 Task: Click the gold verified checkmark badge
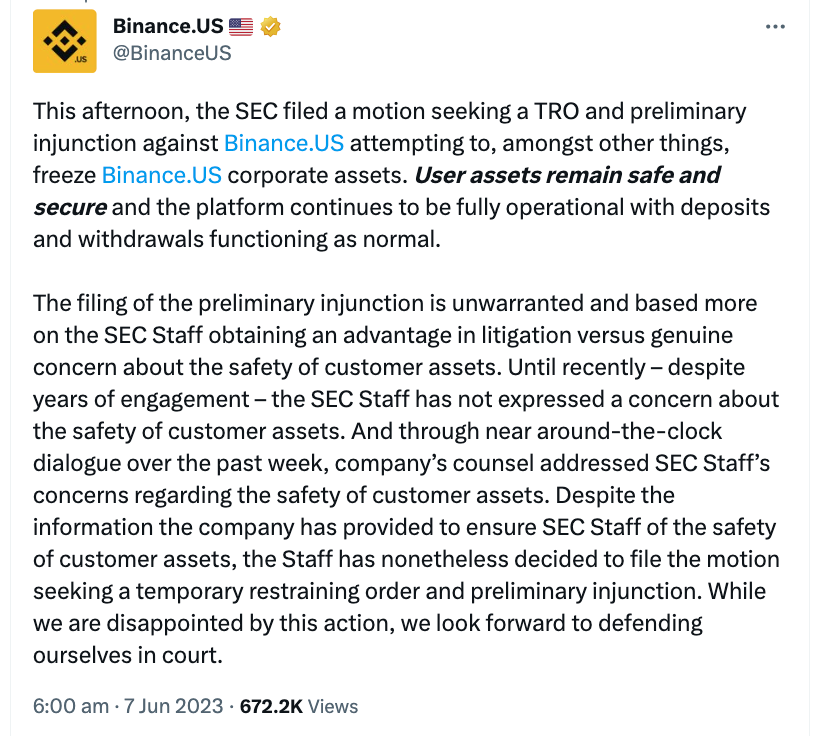pyautogui.click(x=270, y=26)
